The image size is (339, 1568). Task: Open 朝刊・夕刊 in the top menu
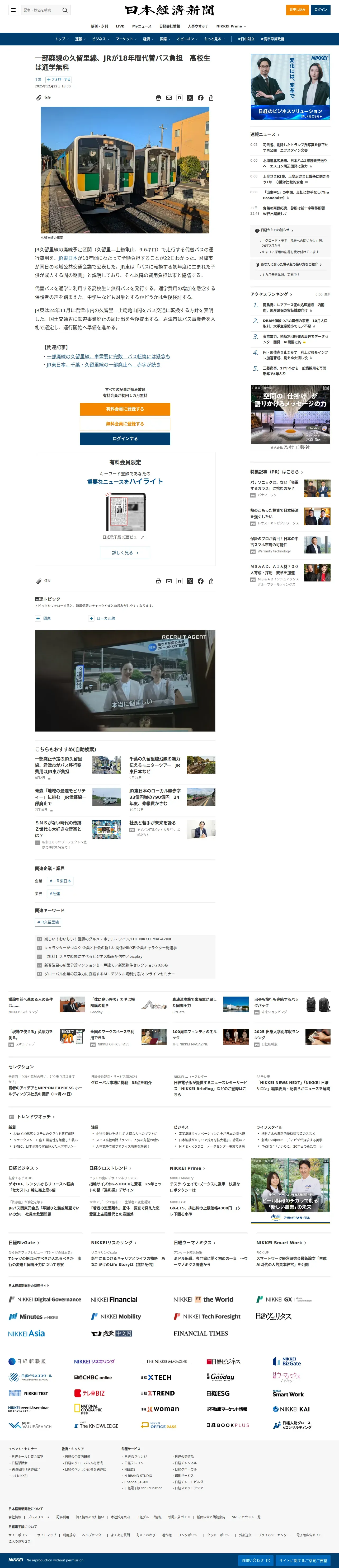[99, 26]
